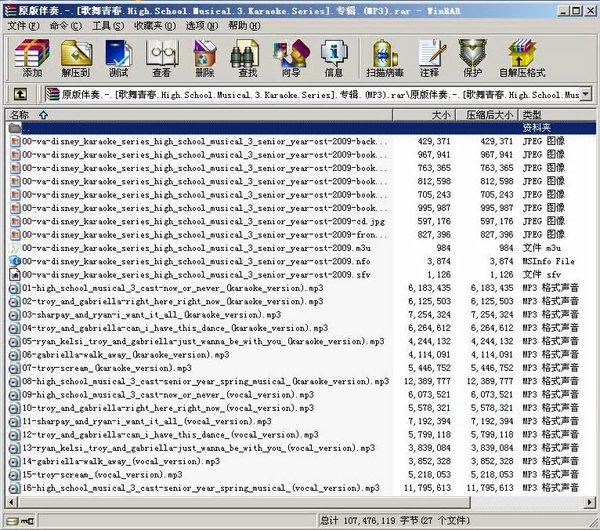Click the 查看 (View) toolbar icon
Screen dimensions: 600x530
pyautogui.click(x=161, y=58)
